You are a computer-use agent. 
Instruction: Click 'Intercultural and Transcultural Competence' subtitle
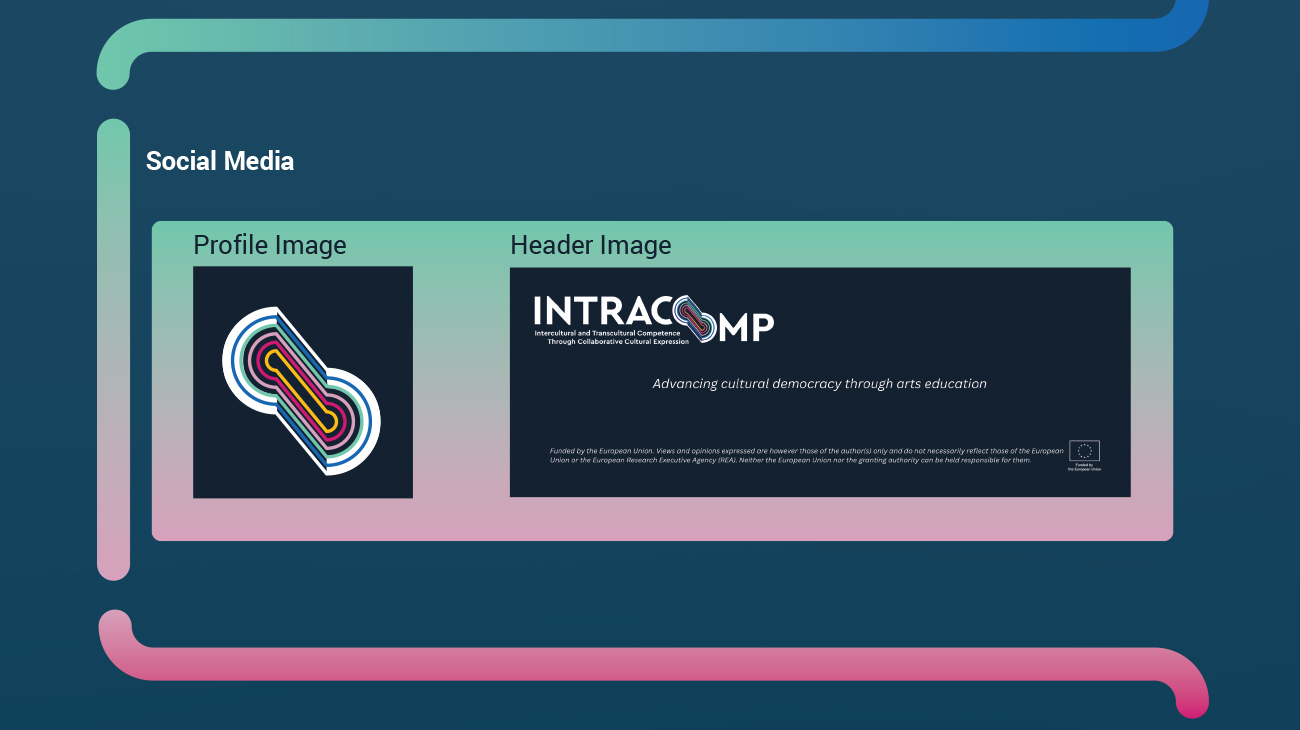click(607, 332)
